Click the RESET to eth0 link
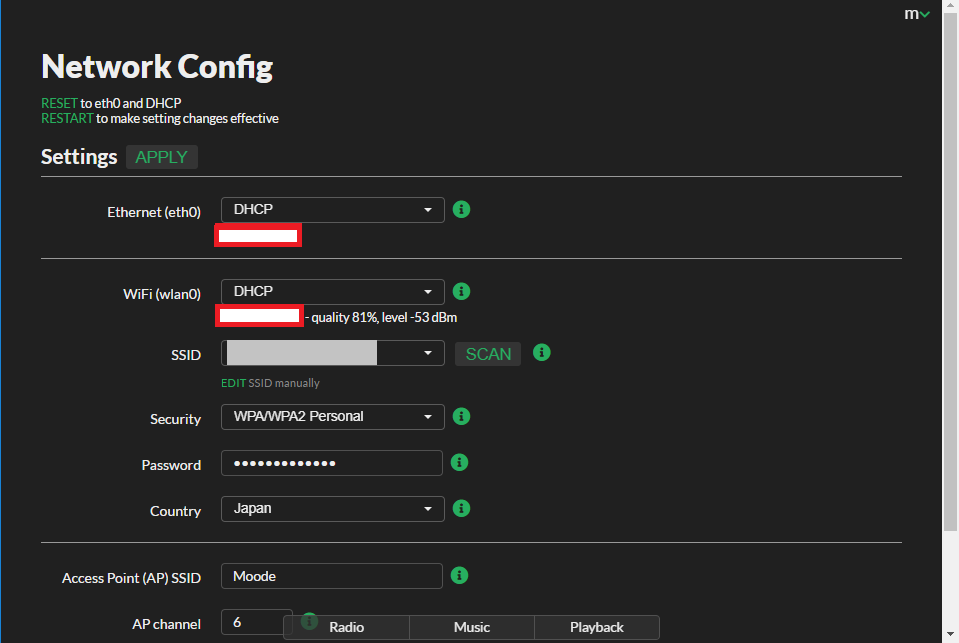This screenshot has width=959, height=643. (59, 103)
